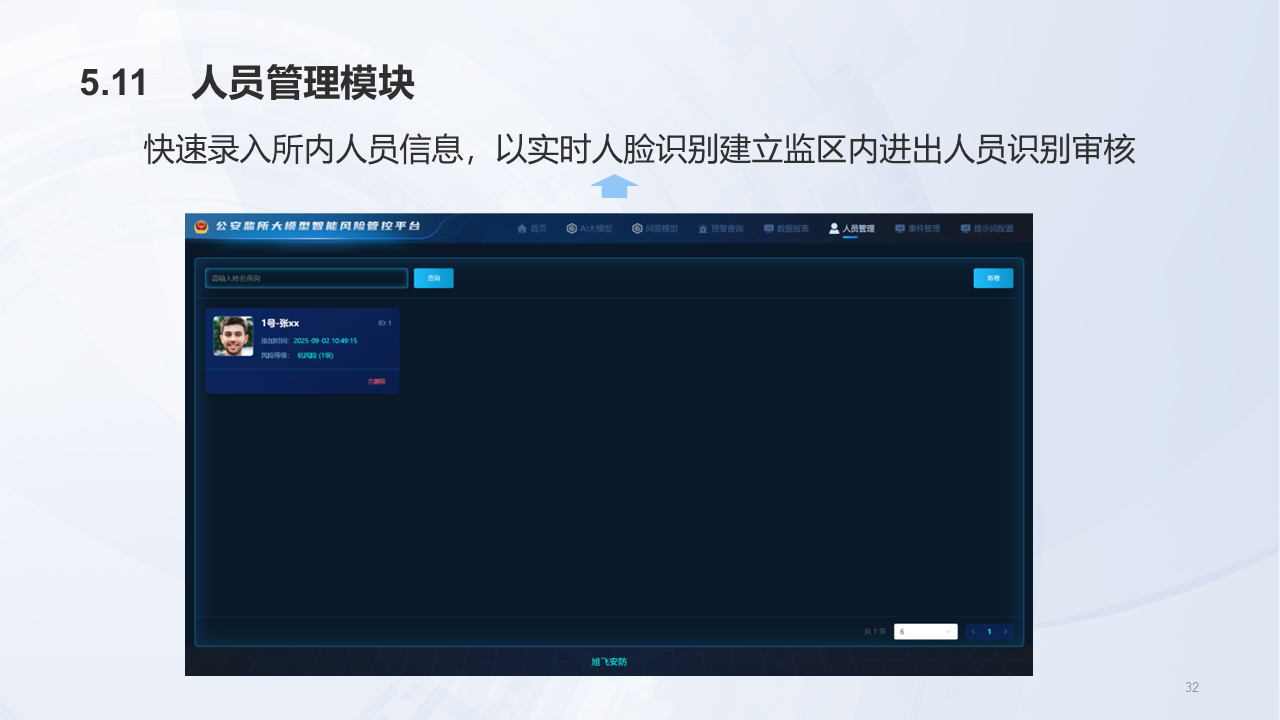This screenshot has height=720, width=1280.
Task: Open the 数据报表 tab
Action: (x=787, y=228)
